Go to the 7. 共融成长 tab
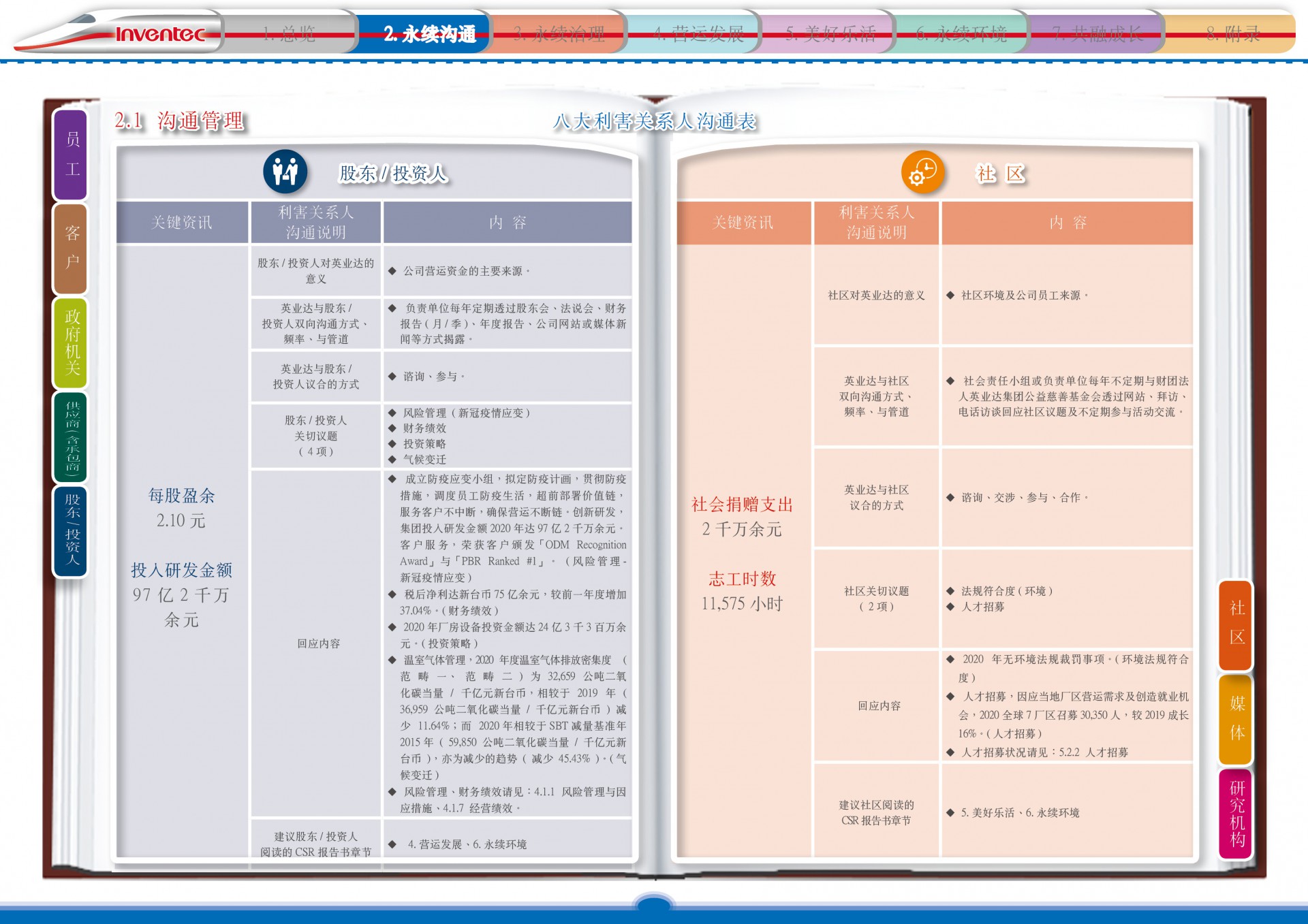The image size is (1308, 924). click(1097, 33)
